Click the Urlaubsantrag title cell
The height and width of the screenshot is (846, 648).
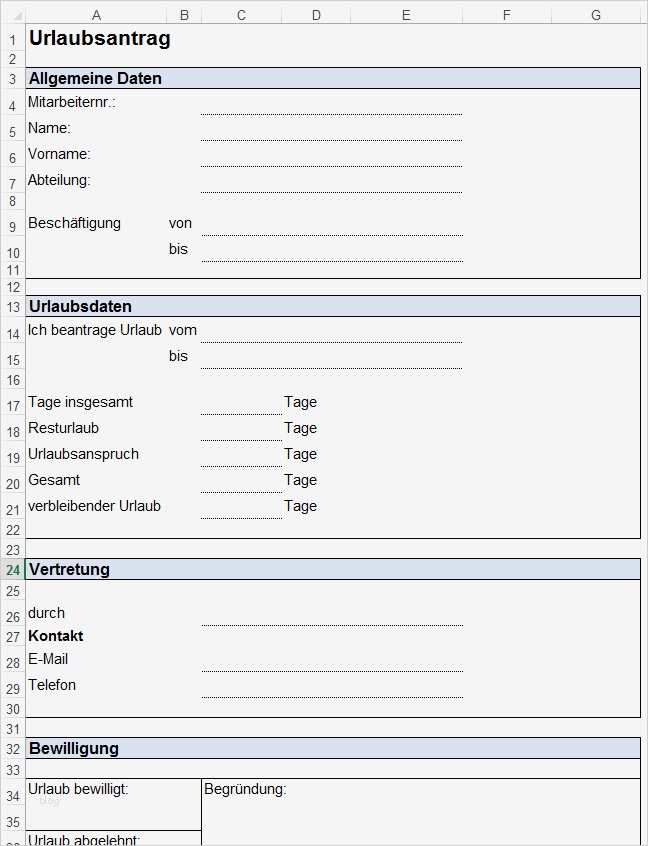pyautogui.click(x=98, y=39)
